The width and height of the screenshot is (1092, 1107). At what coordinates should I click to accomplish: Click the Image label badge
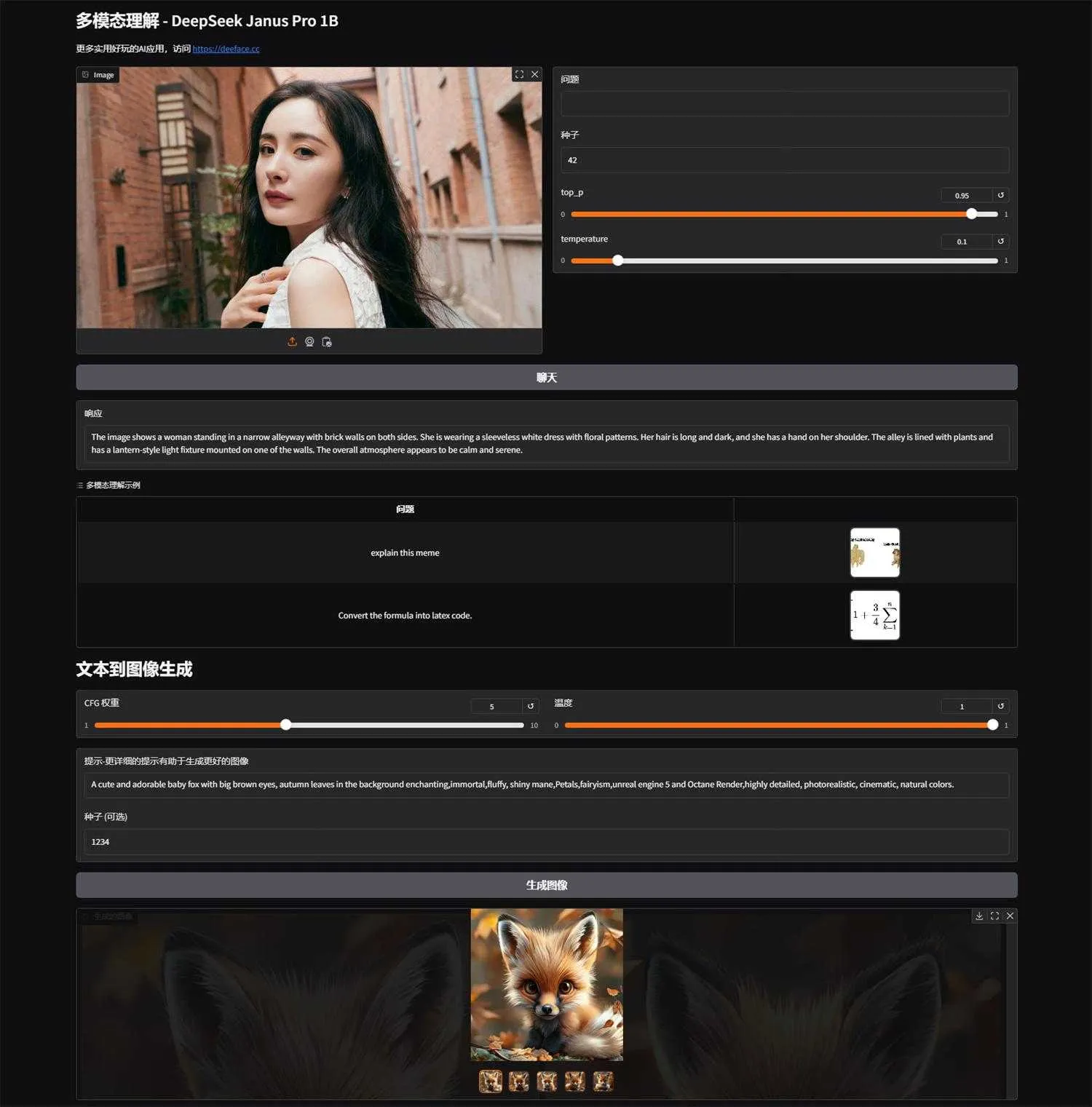(98, 75)
